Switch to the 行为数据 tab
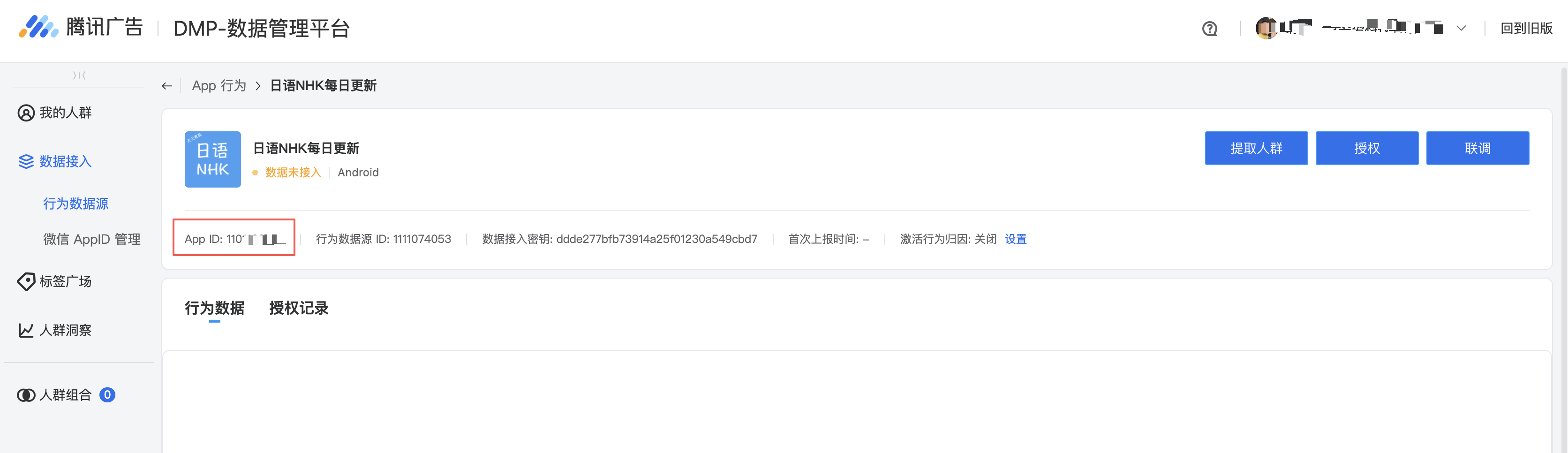The image size is (1568, 453). tap(214, 308)
